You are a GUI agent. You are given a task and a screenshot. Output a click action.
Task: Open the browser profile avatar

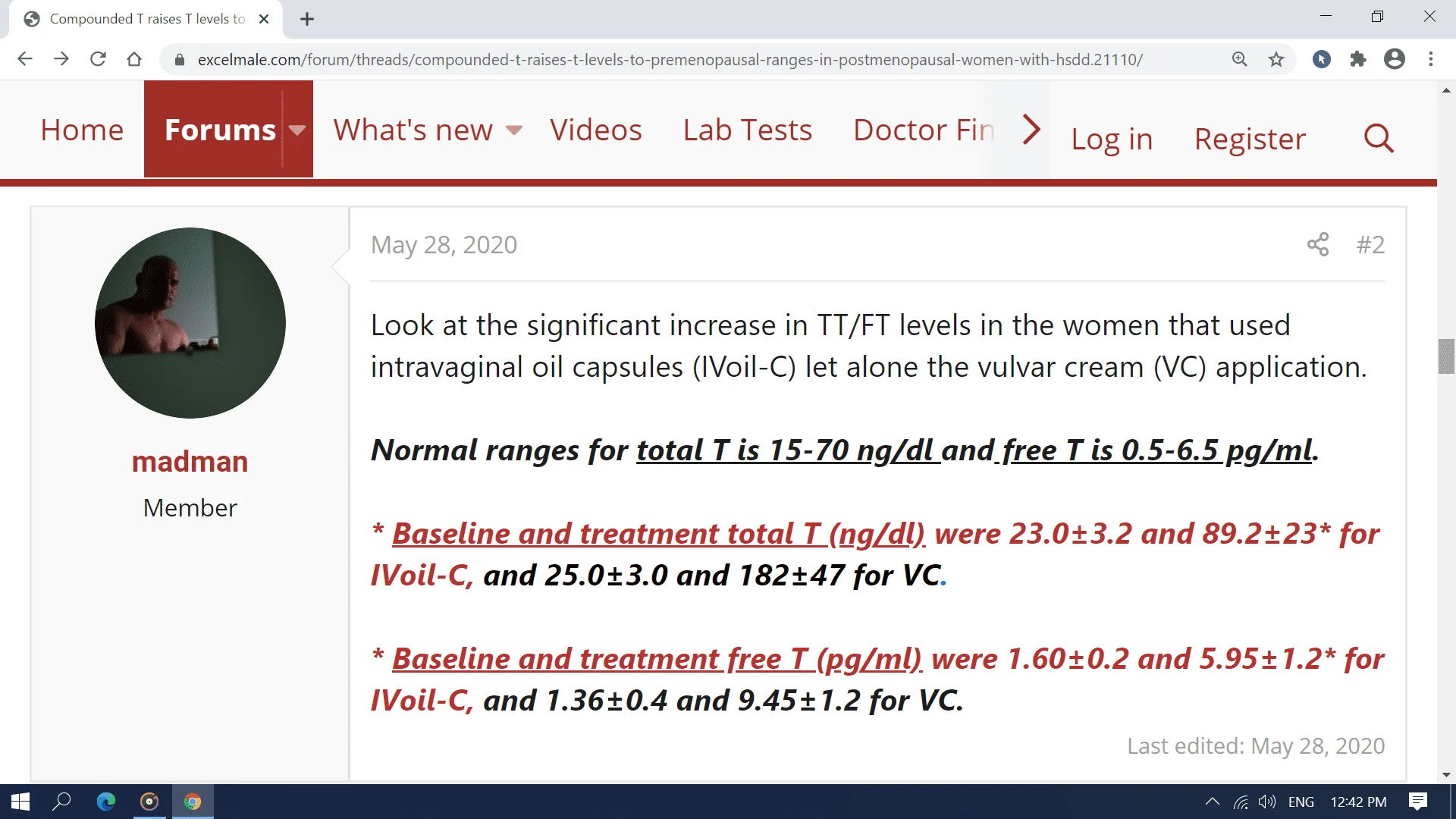pyautogui.click(x=1394, y=59)
